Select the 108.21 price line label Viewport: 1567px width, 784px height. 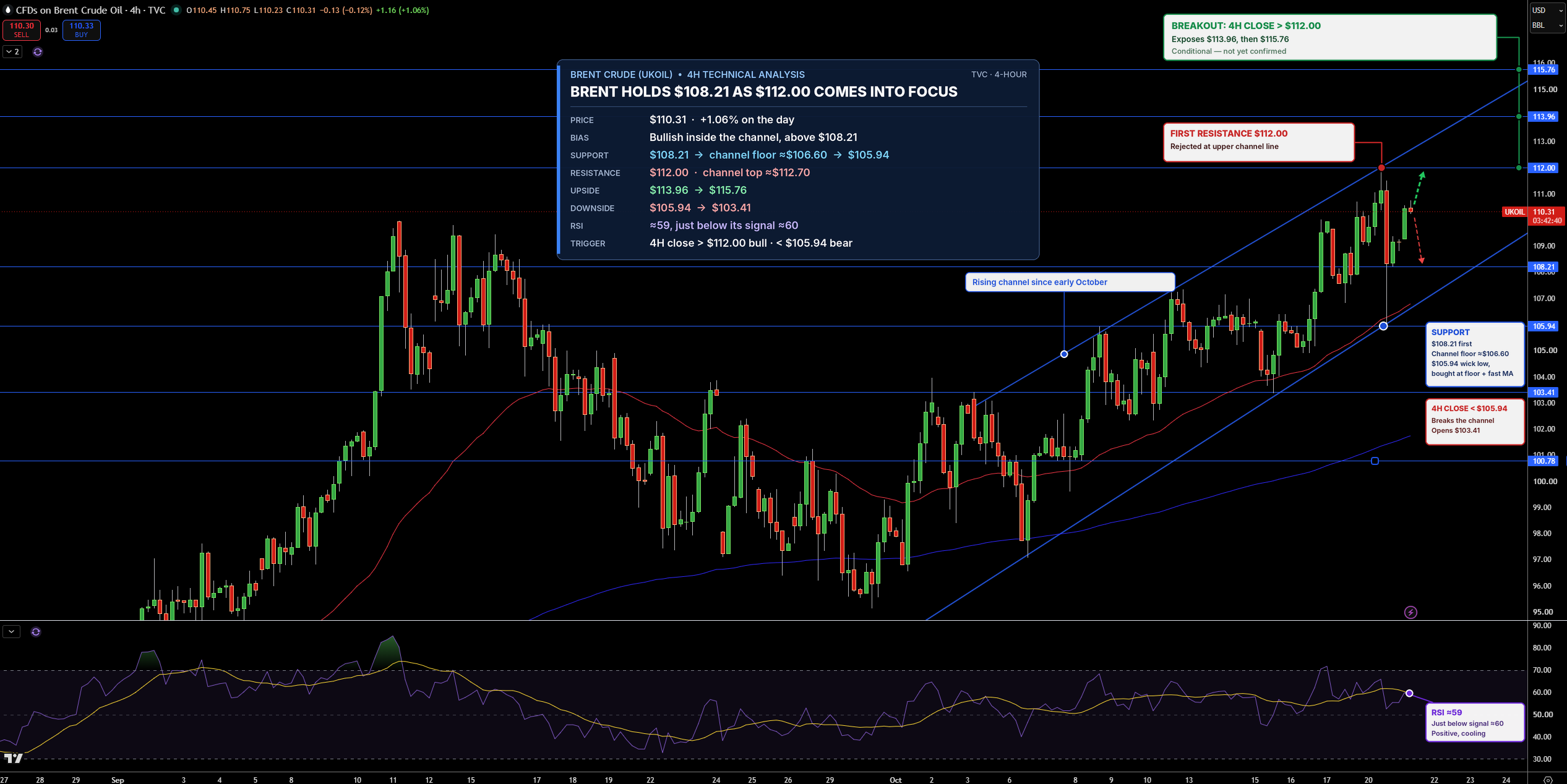[x=1544, y=267]
